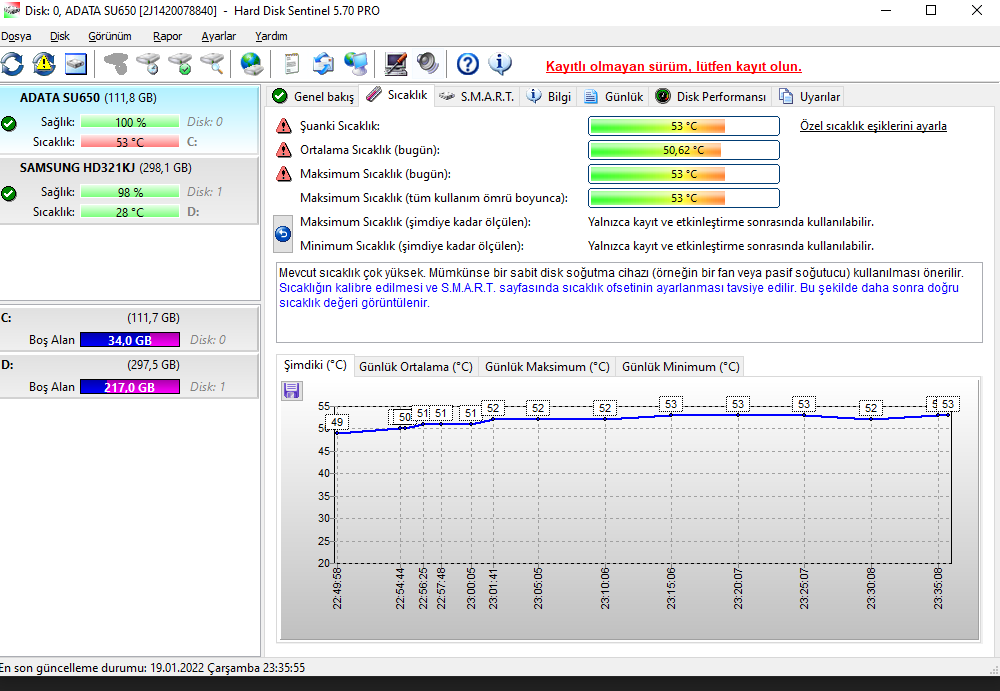This screenshot has width=1000, height=691.
Task: Open help via blue question mark icon
Action: click(x=468, y=64)
